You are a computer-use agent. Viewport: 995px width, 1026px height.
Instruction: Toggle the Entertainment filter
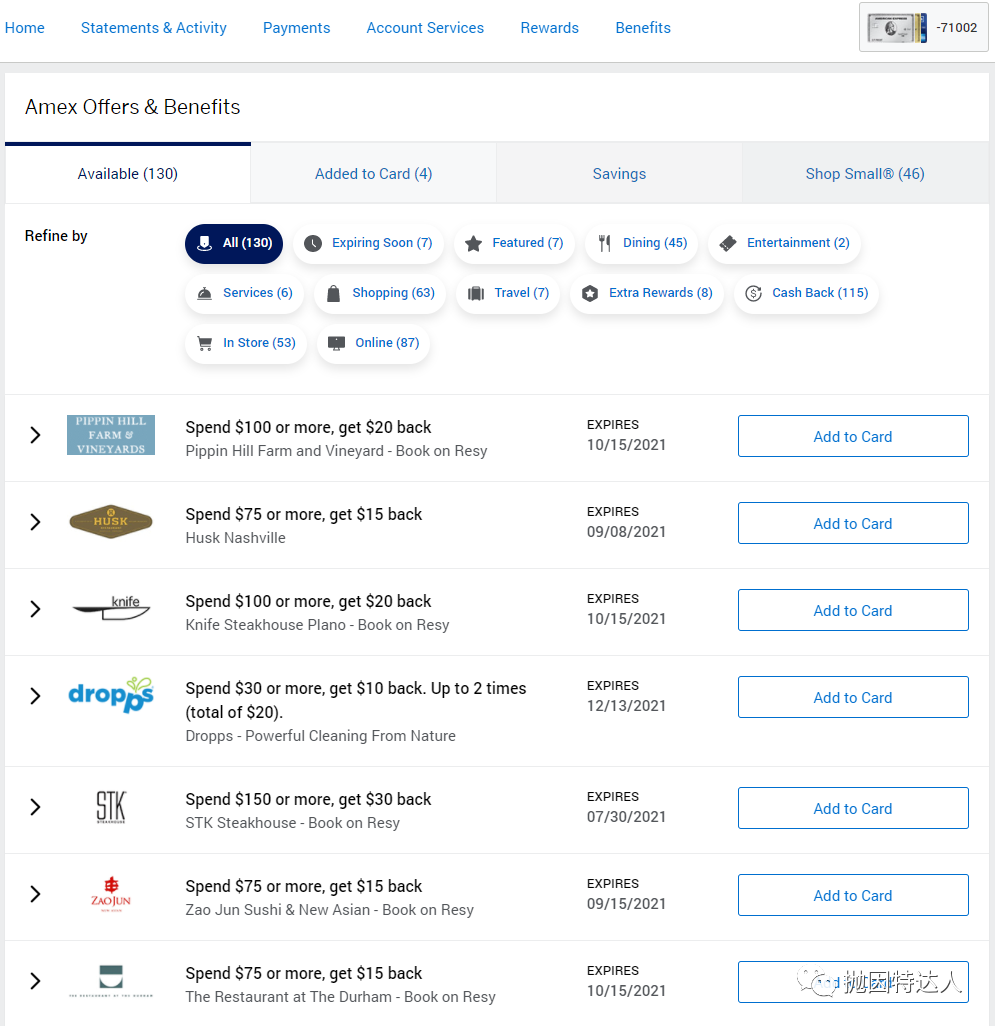point(784,243)
